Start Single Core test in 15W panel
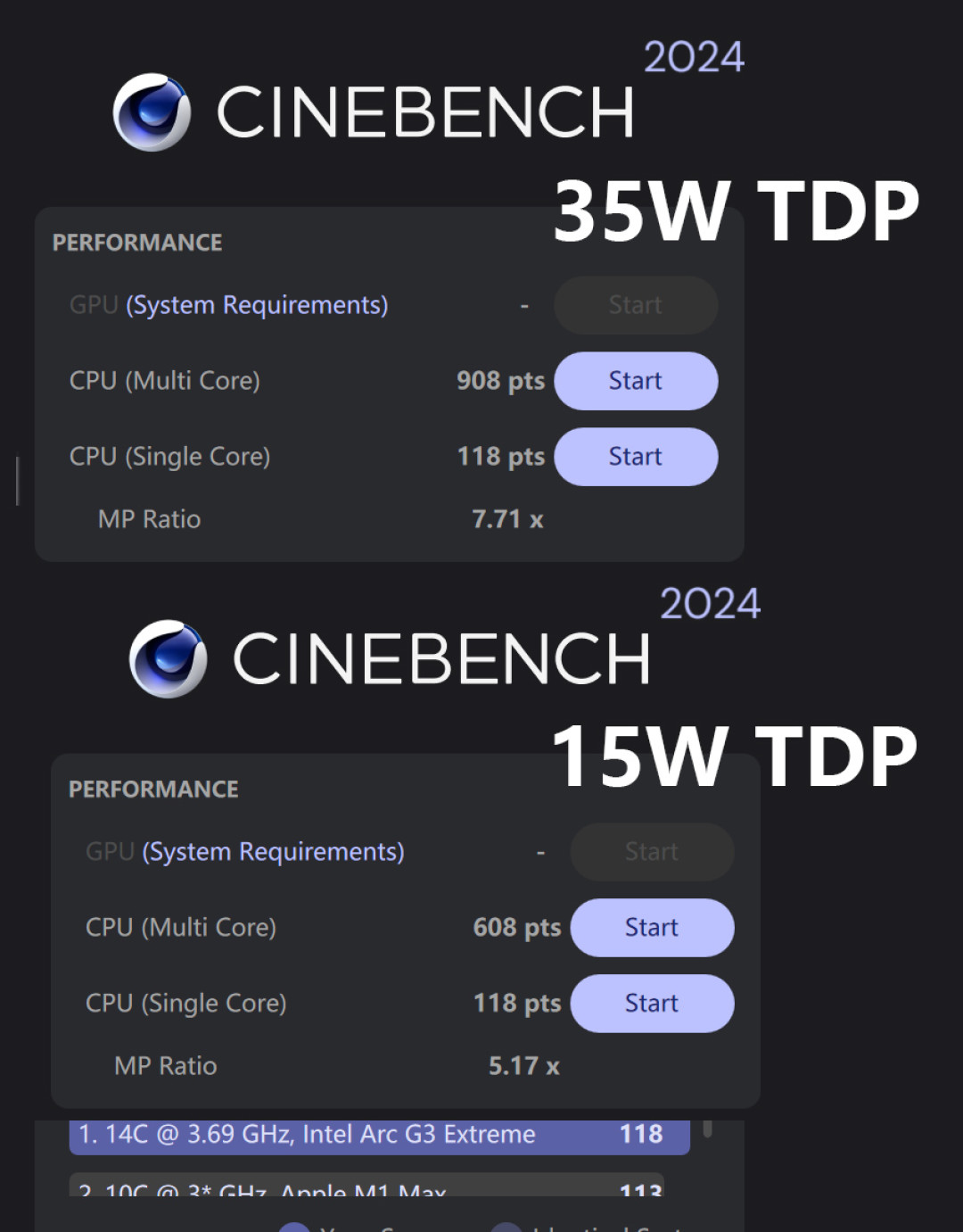 [652, 1004]
